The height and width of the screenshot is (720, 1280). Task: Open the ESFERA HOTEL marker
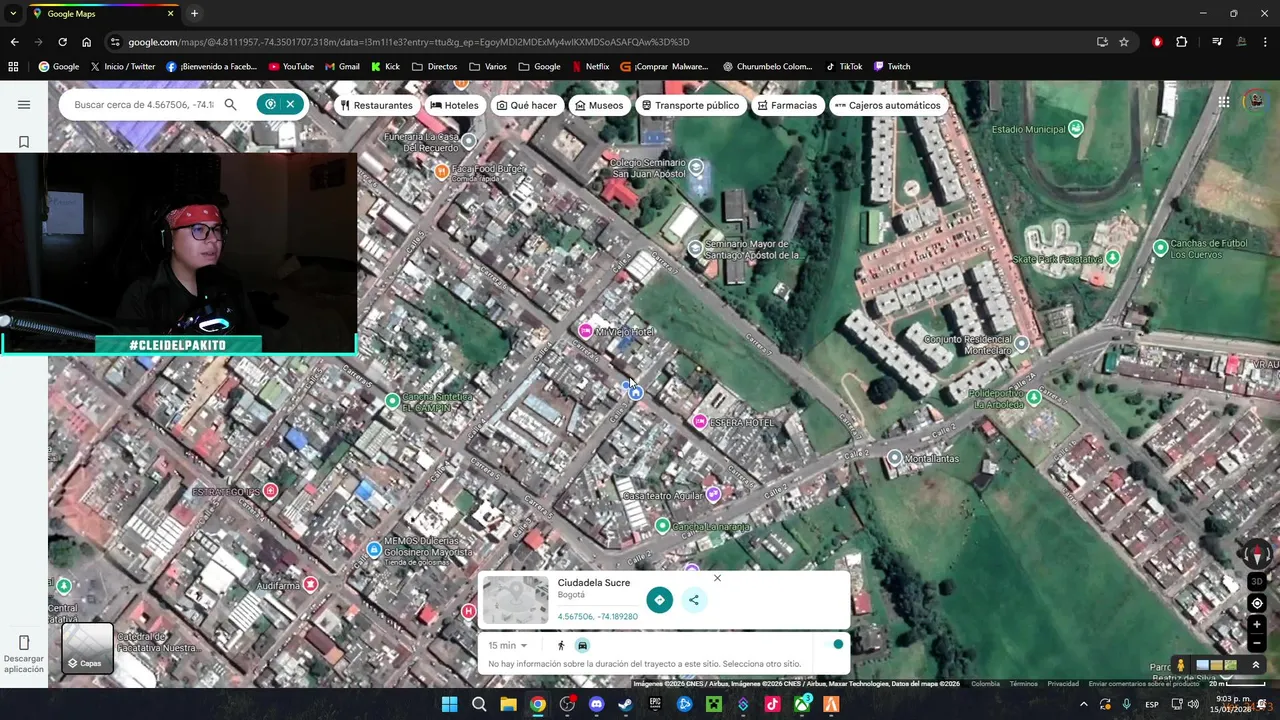coord(700,422)
